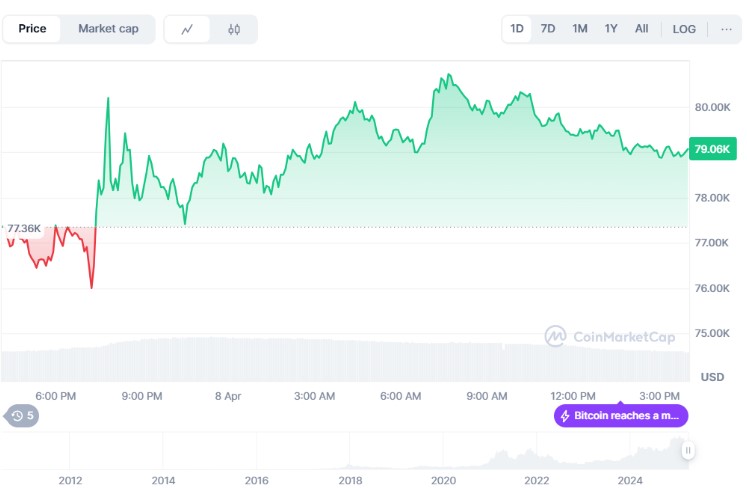Select the 7D time range
Screen dimensions: 747x488
[548, 29]
